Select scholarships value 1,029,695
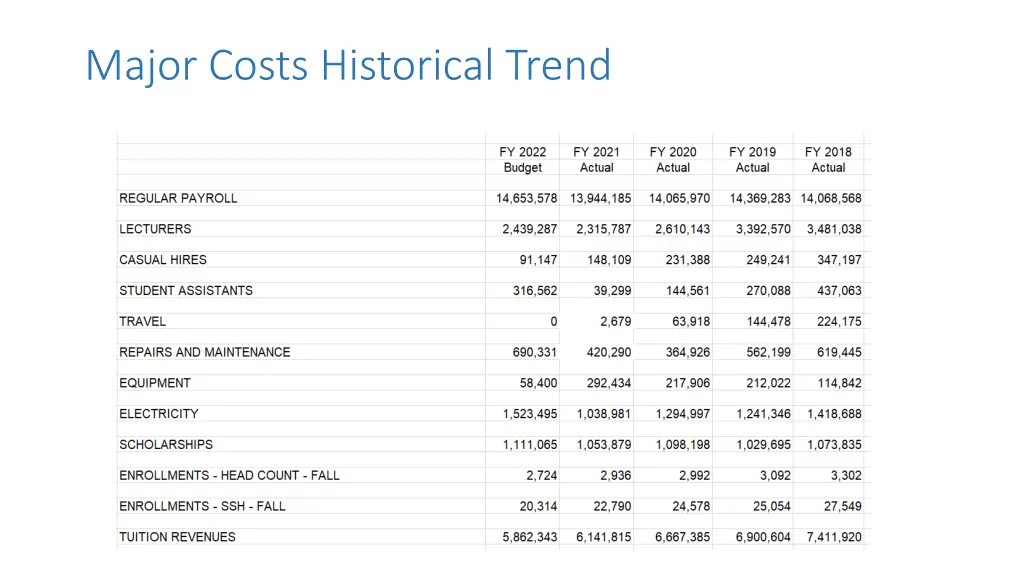 [763, 444]
